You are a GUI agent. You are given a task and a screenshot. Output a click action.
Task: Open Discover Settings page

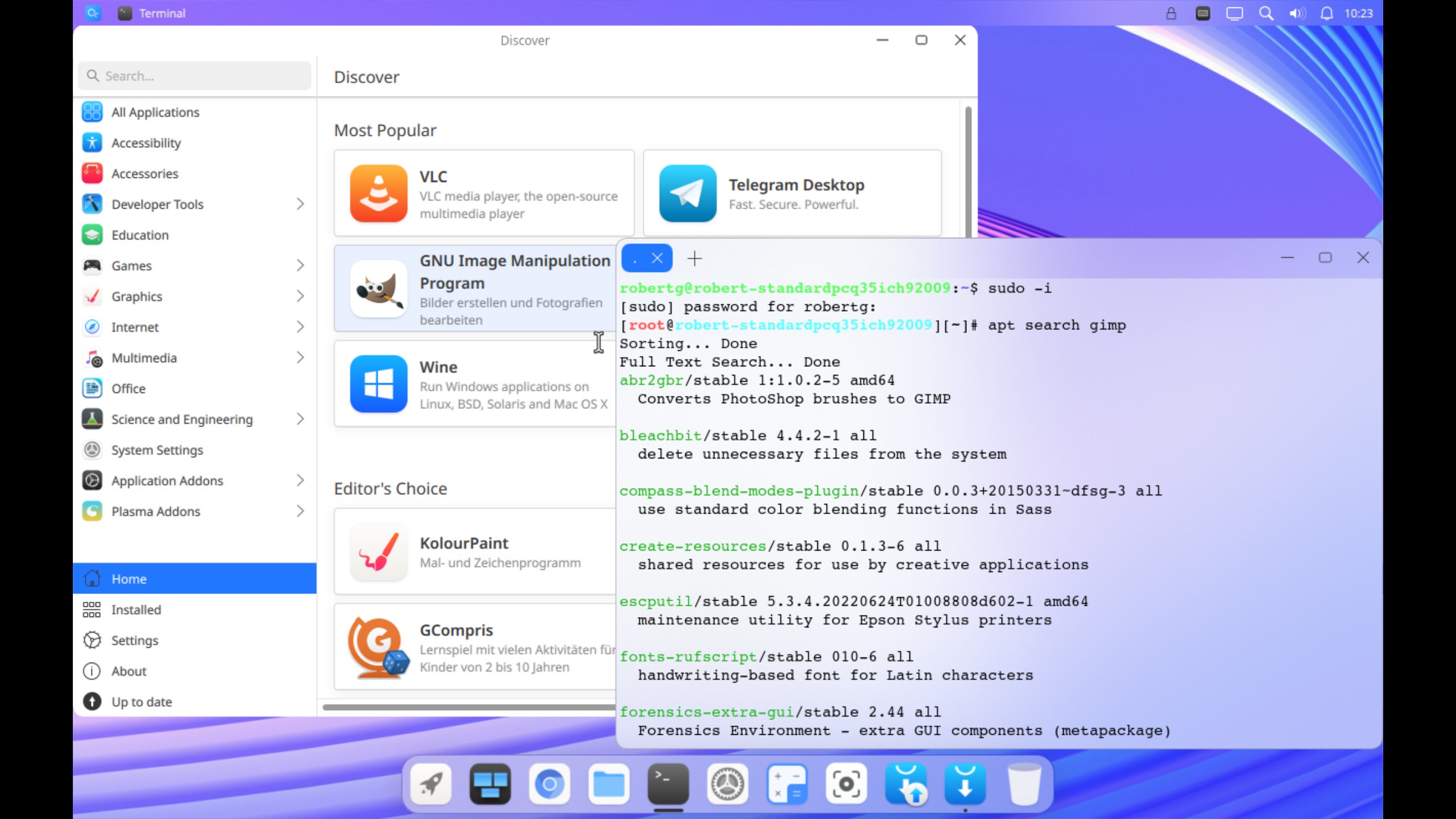tap(195, 640)
